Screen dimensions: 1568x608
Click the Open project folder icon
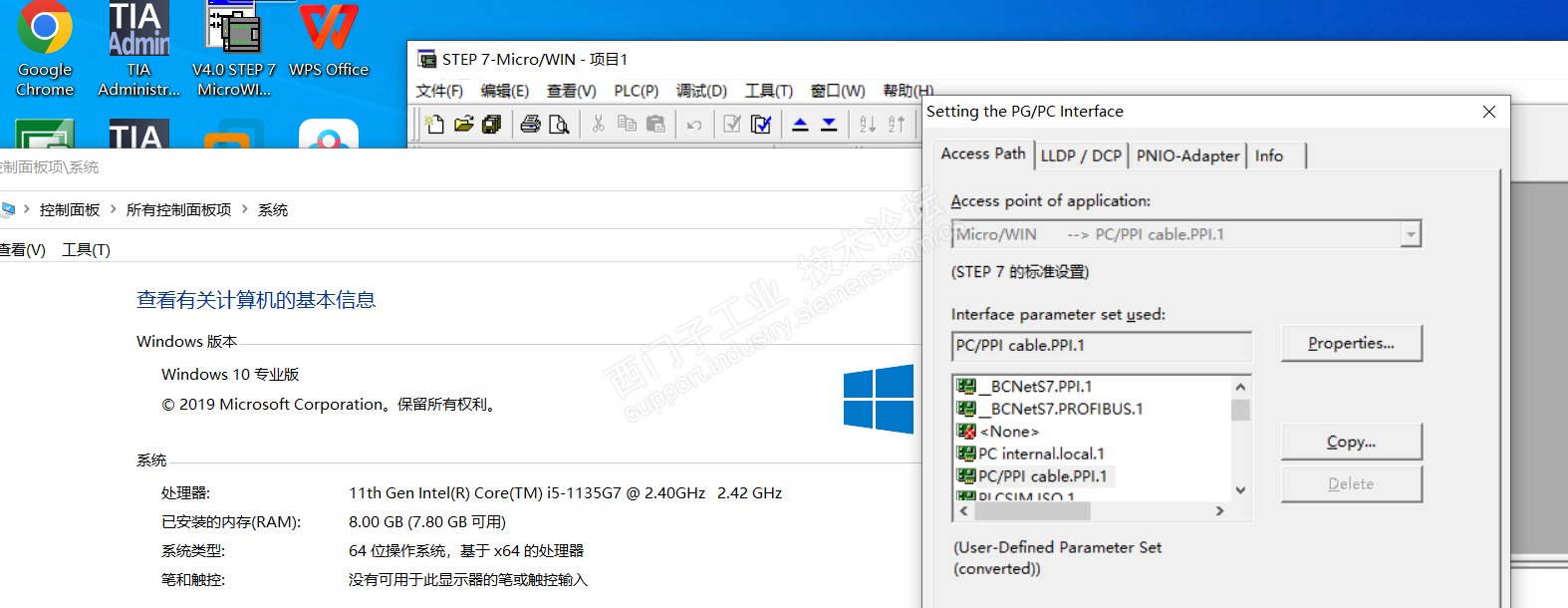(463, 124)
